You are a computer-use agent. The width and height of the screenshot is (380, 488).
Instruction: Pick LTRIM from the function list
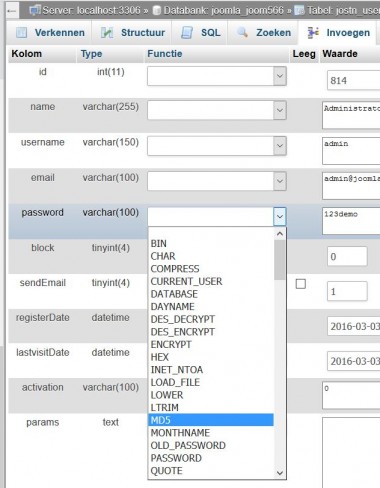click(x=211, y=408)
